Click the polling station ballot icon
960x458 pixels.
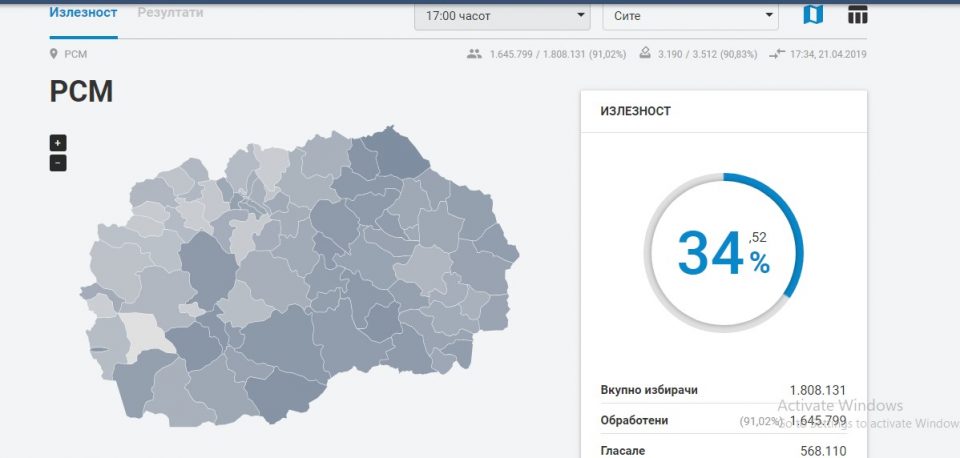click(x=645, y=53)
